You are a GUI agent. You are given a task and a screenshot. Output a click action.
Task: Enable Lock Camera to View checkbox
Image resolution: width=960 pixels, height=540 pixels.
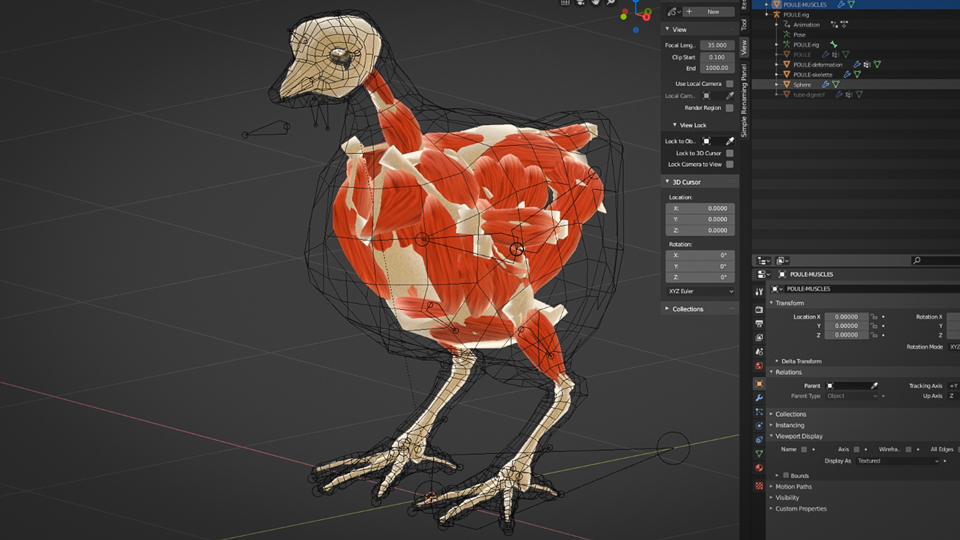pyautogui.click(x=729, y=164)
